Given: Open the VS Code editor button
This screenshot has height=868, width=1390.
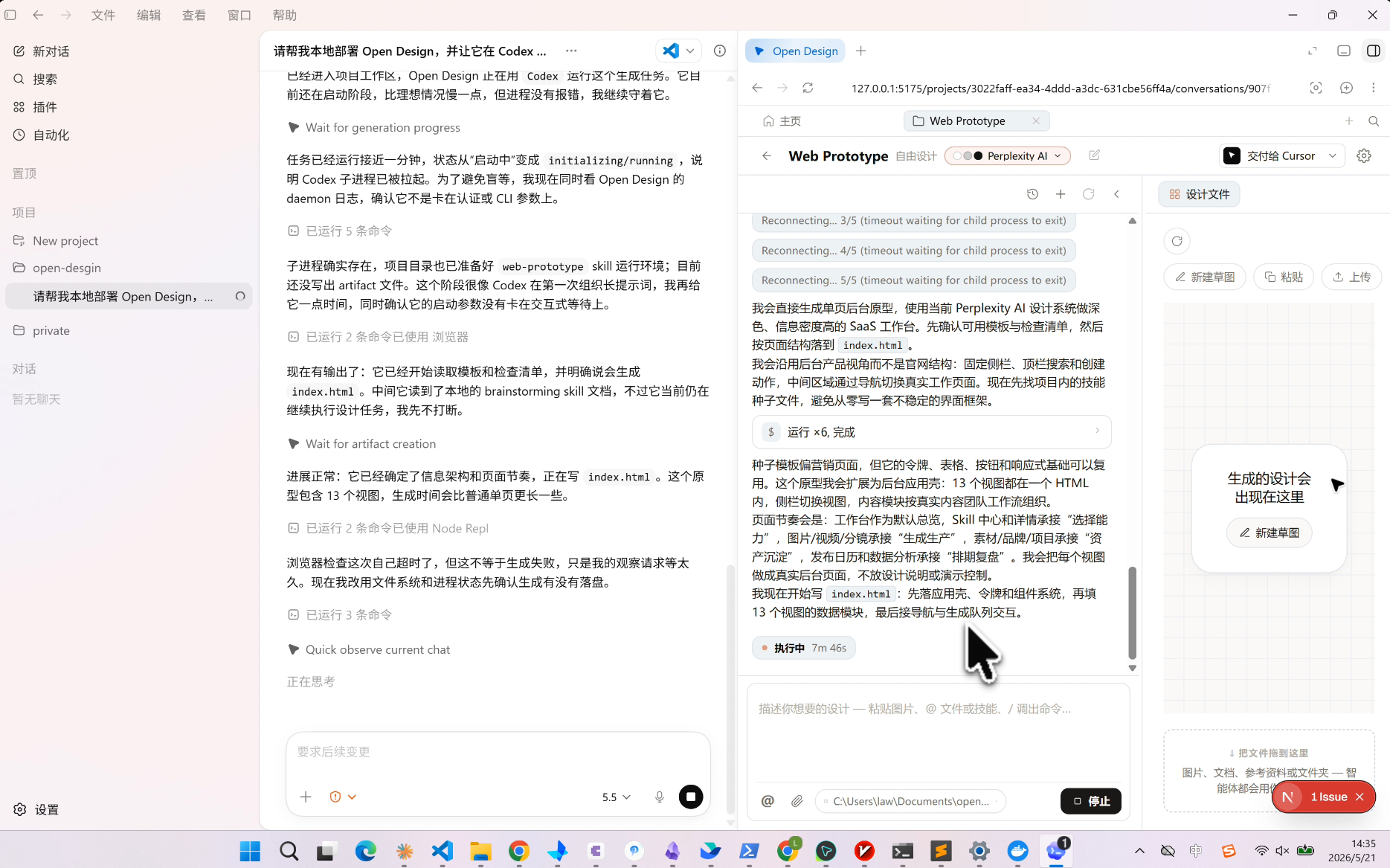Looking at the screenshot, I should (x=671, y=51).
